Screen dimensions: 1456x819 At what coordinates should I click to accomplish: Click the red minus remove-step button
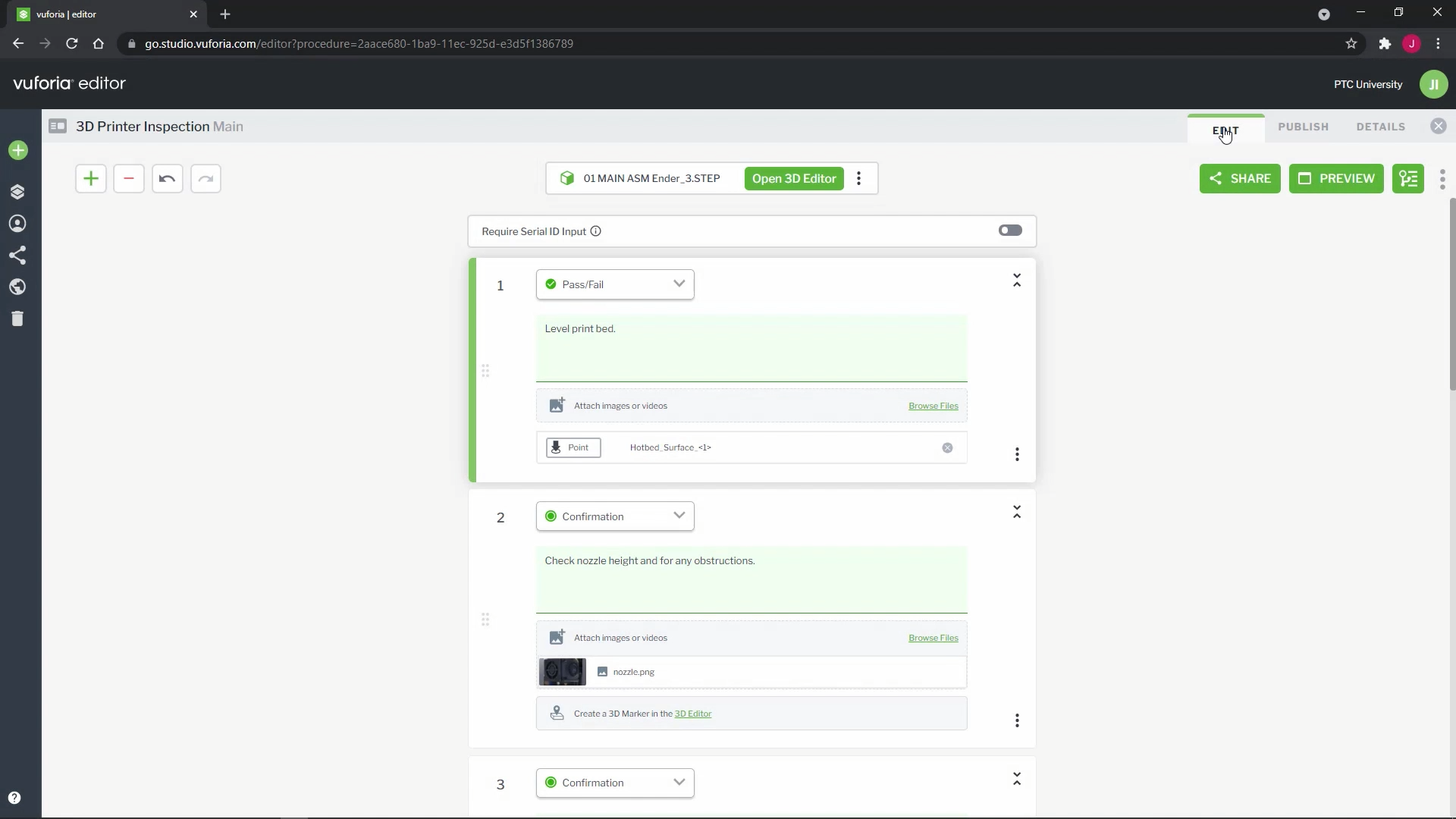click(x=129, y=179)
